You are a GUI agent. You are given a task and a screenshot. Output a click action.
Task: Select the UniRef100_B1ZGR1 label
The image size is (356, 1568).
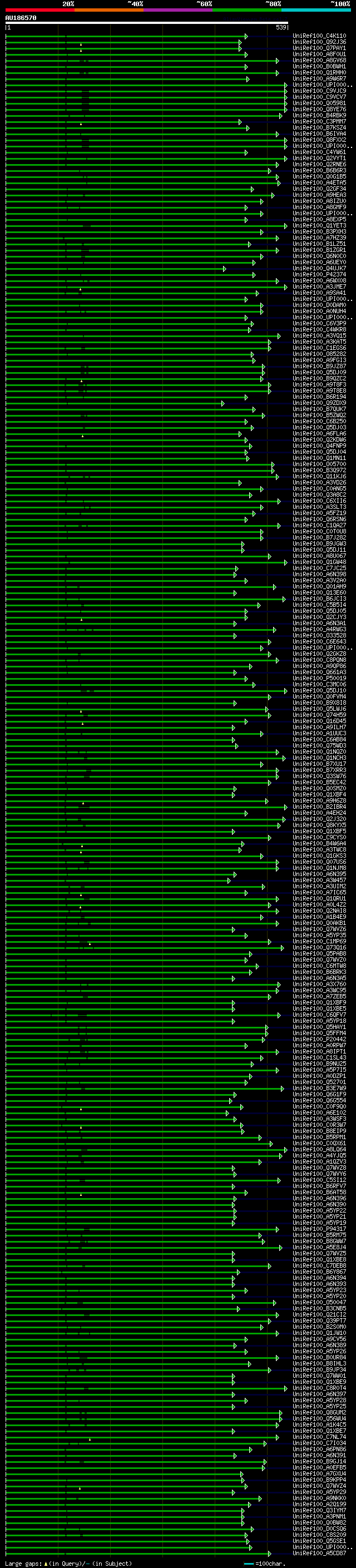pyautogui.click(x=319, y=250)
